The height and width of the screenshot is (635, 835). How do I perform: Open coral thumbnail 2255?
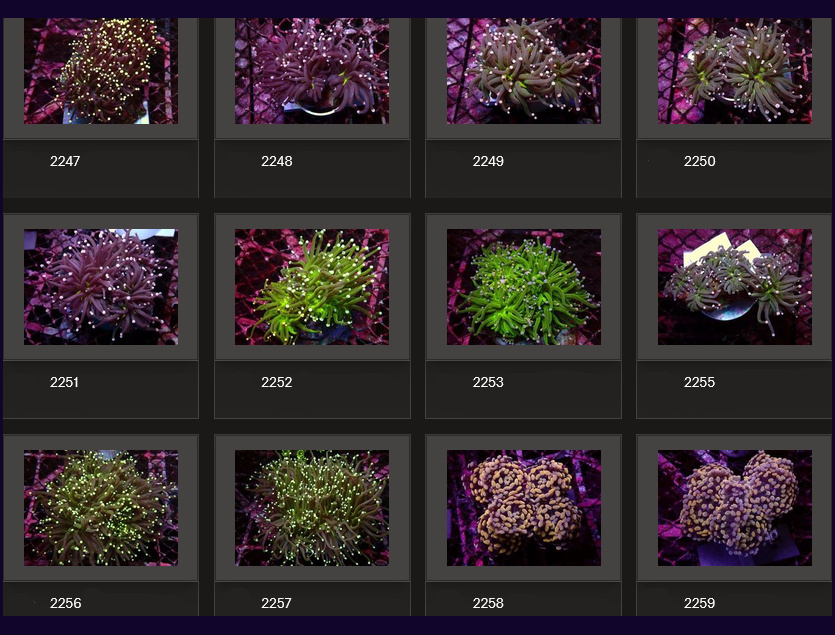click(735, 287)
